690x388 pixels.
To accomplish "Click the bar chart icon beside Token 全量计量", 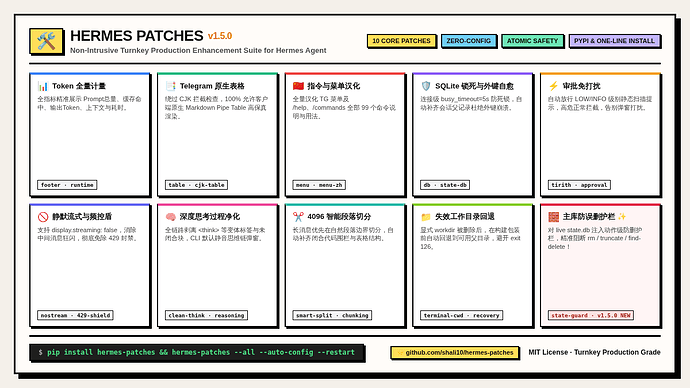I will point(43,86).
